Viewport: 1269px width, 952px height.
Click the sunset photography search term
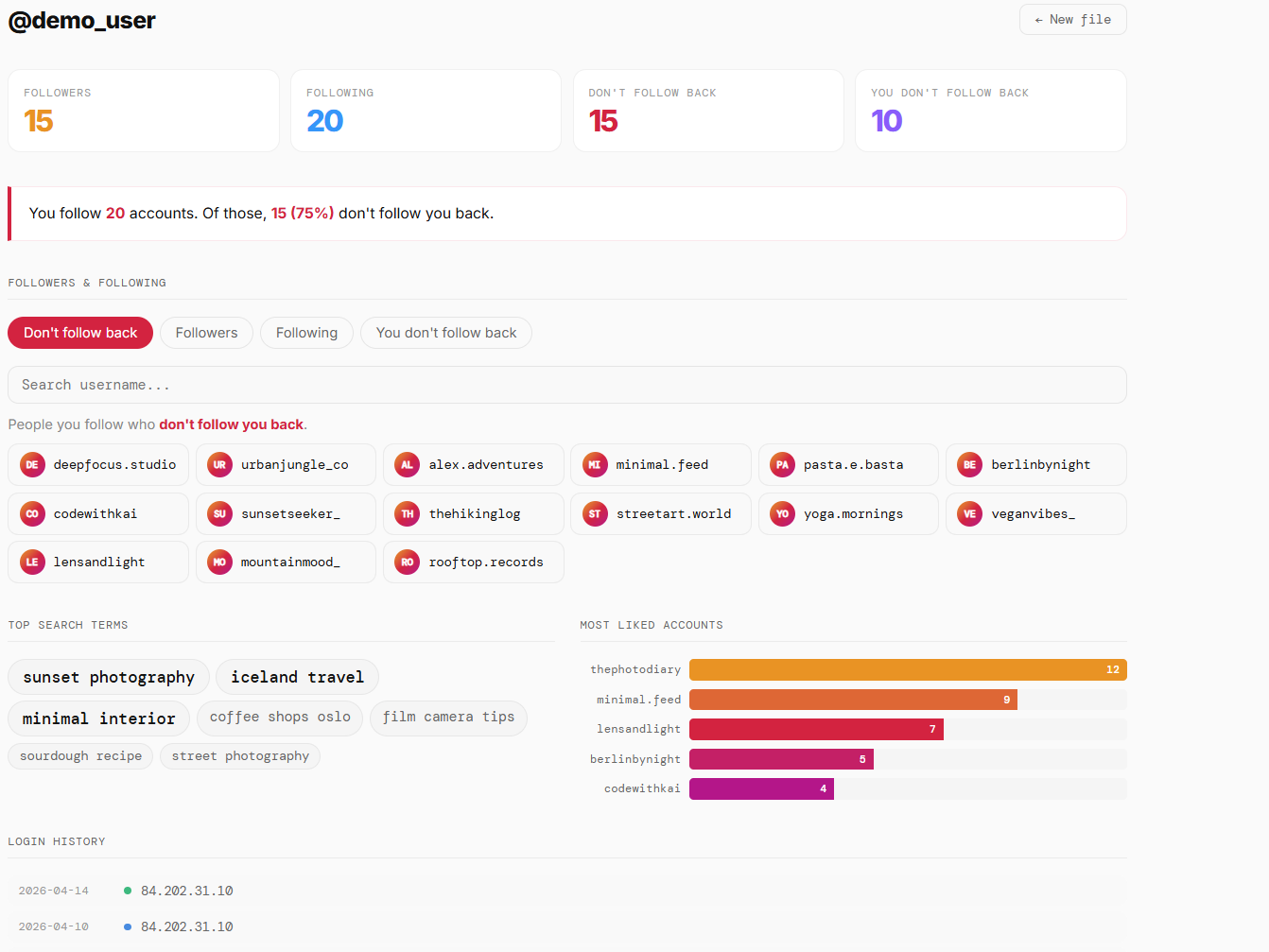(109, 677)
